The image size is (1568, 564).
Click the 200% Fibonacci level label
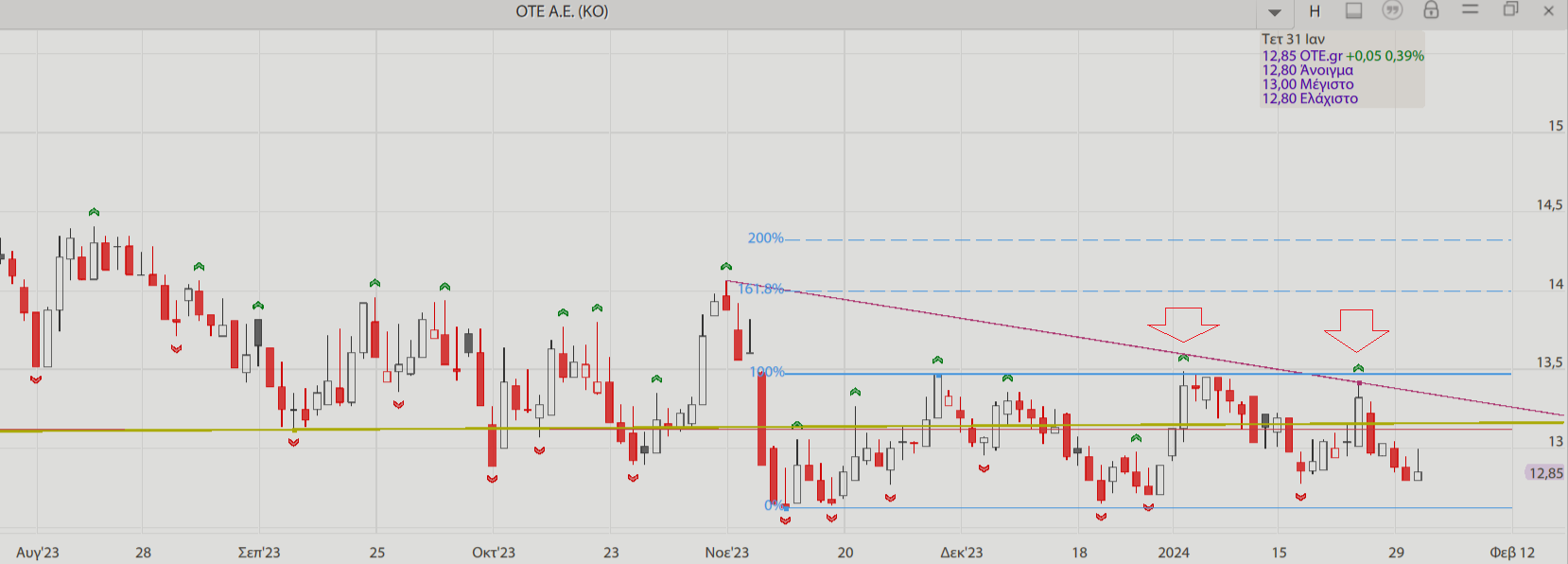pyautogui.click(x=765, y=238)
